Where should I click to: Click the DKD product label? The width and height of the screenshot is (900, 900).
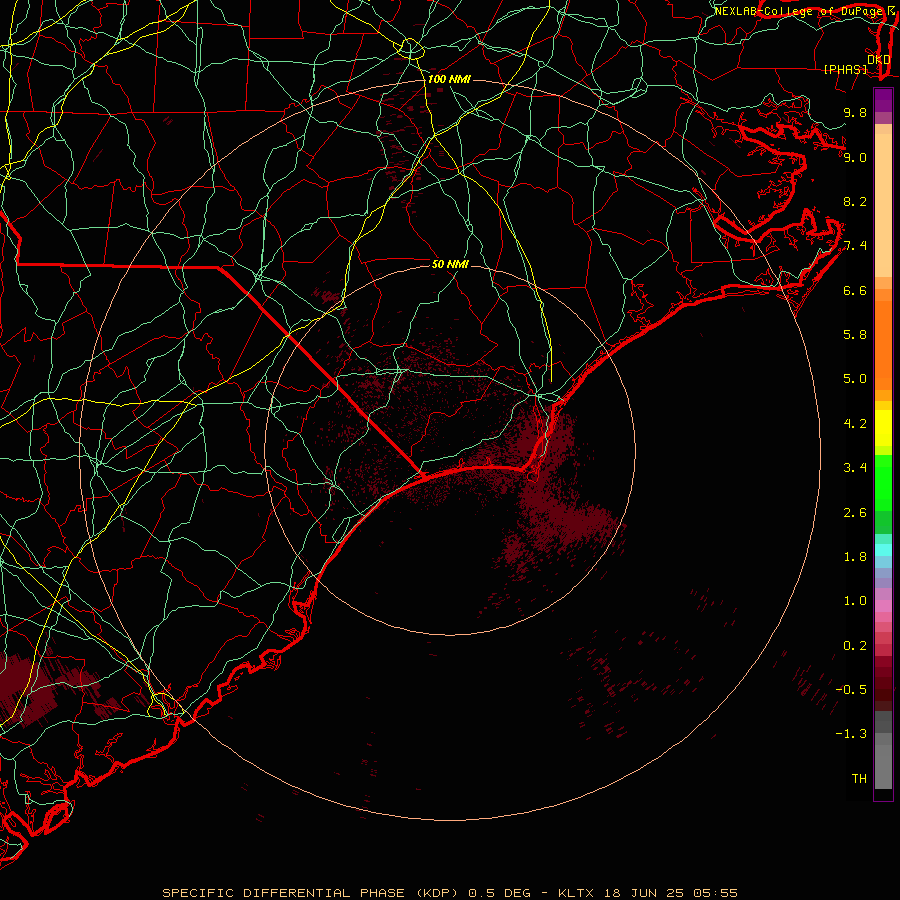879,60
